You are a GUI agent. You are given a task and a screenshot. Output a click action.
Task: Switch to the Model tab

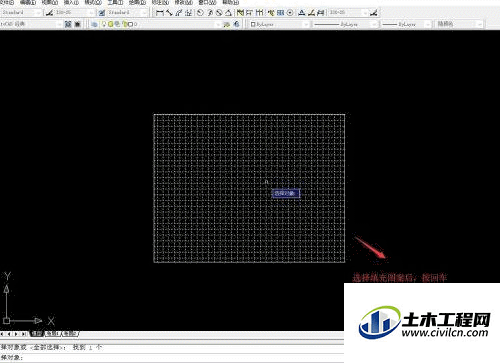click(37, 333)
